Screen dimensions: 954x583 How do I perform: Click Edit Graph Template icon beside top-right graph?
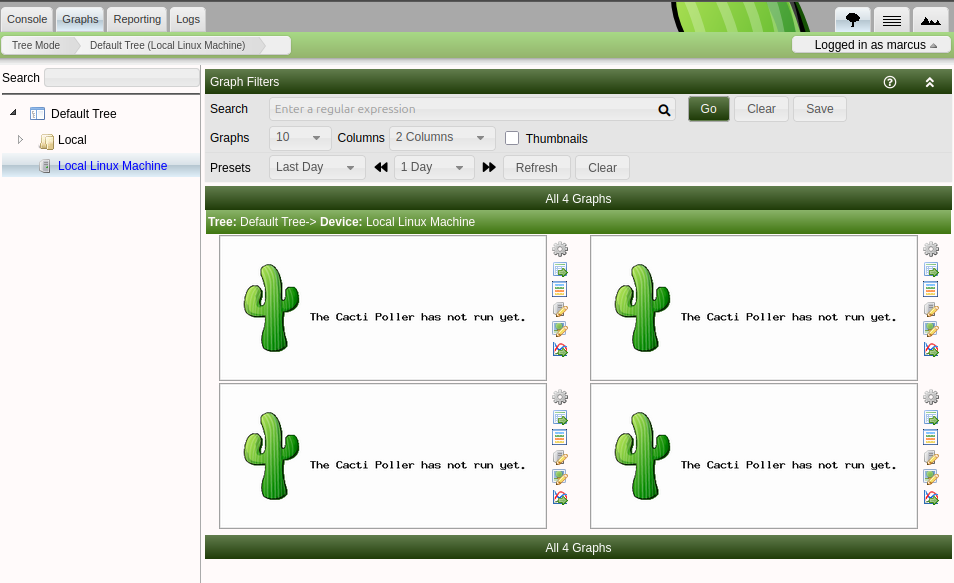(931, 329)
